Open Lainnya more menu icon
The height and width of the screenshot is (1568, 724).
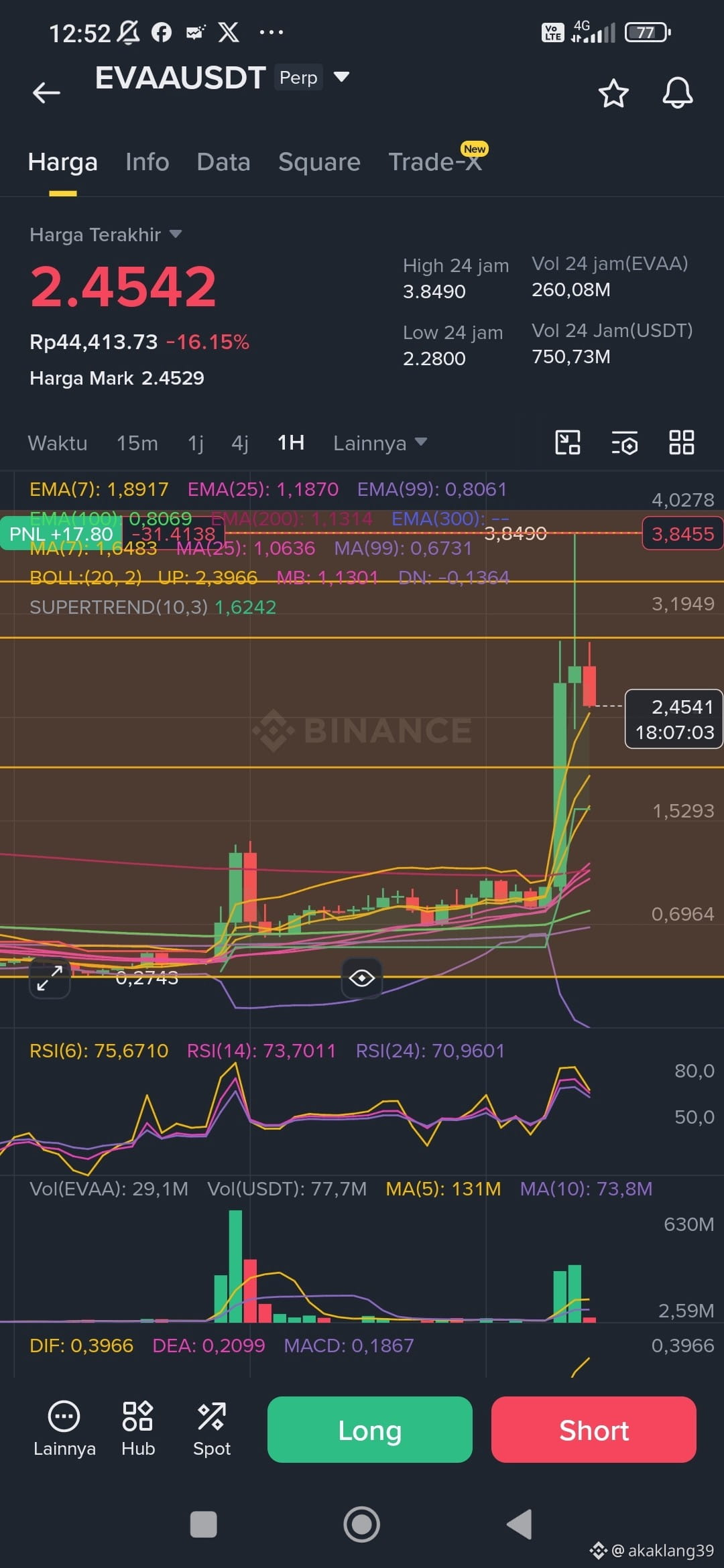tap(64, 1429)
